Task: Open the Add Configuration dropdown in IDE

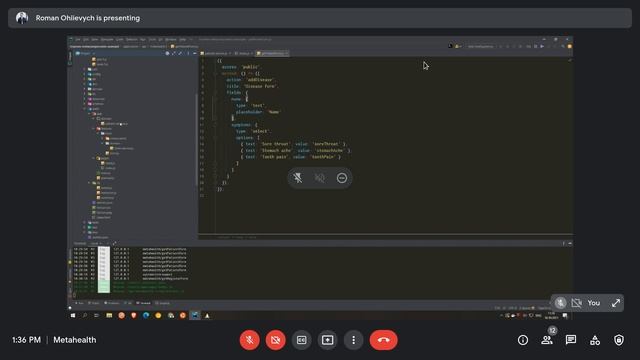Action: click(481, 47)
